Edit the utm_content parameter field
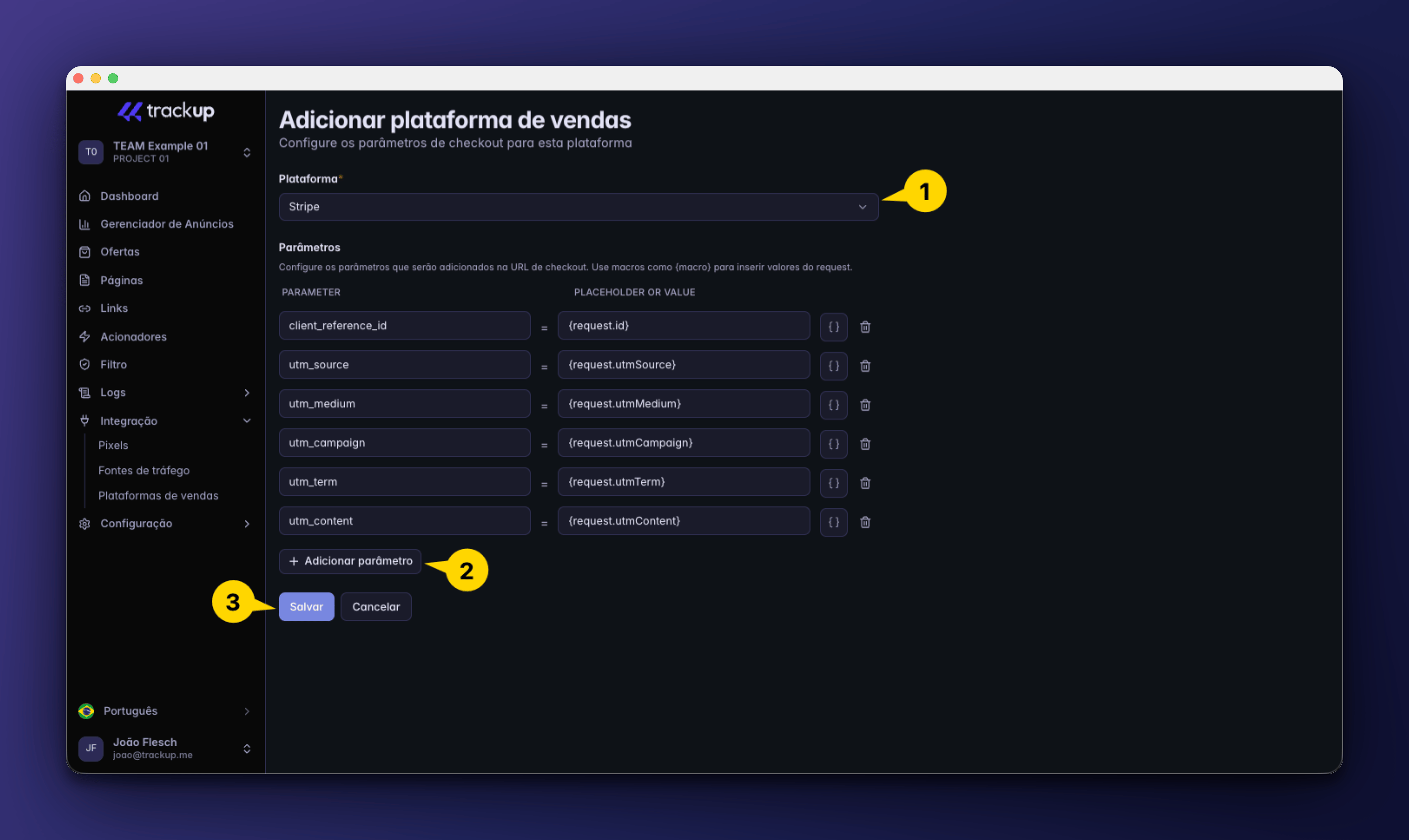This screenshot has height=840, width=1409. 405,521
